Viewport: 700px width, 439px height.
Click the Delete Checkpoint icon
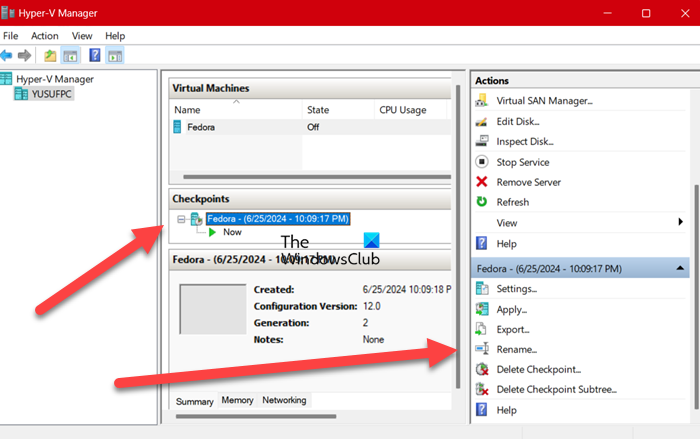point(482,369)
